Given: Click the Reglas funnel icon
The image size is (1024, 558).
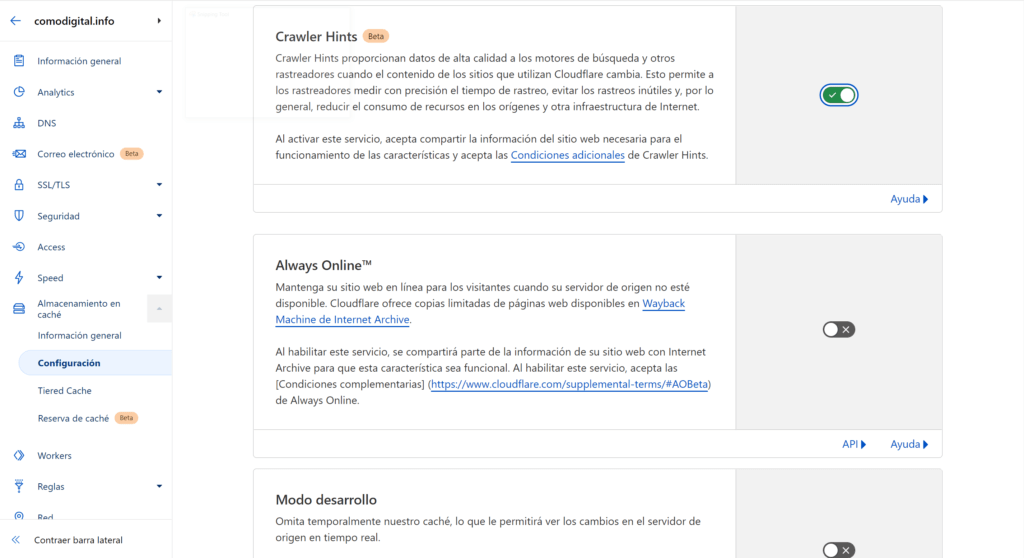Looking at the screenshot, I should pos(19,486).
